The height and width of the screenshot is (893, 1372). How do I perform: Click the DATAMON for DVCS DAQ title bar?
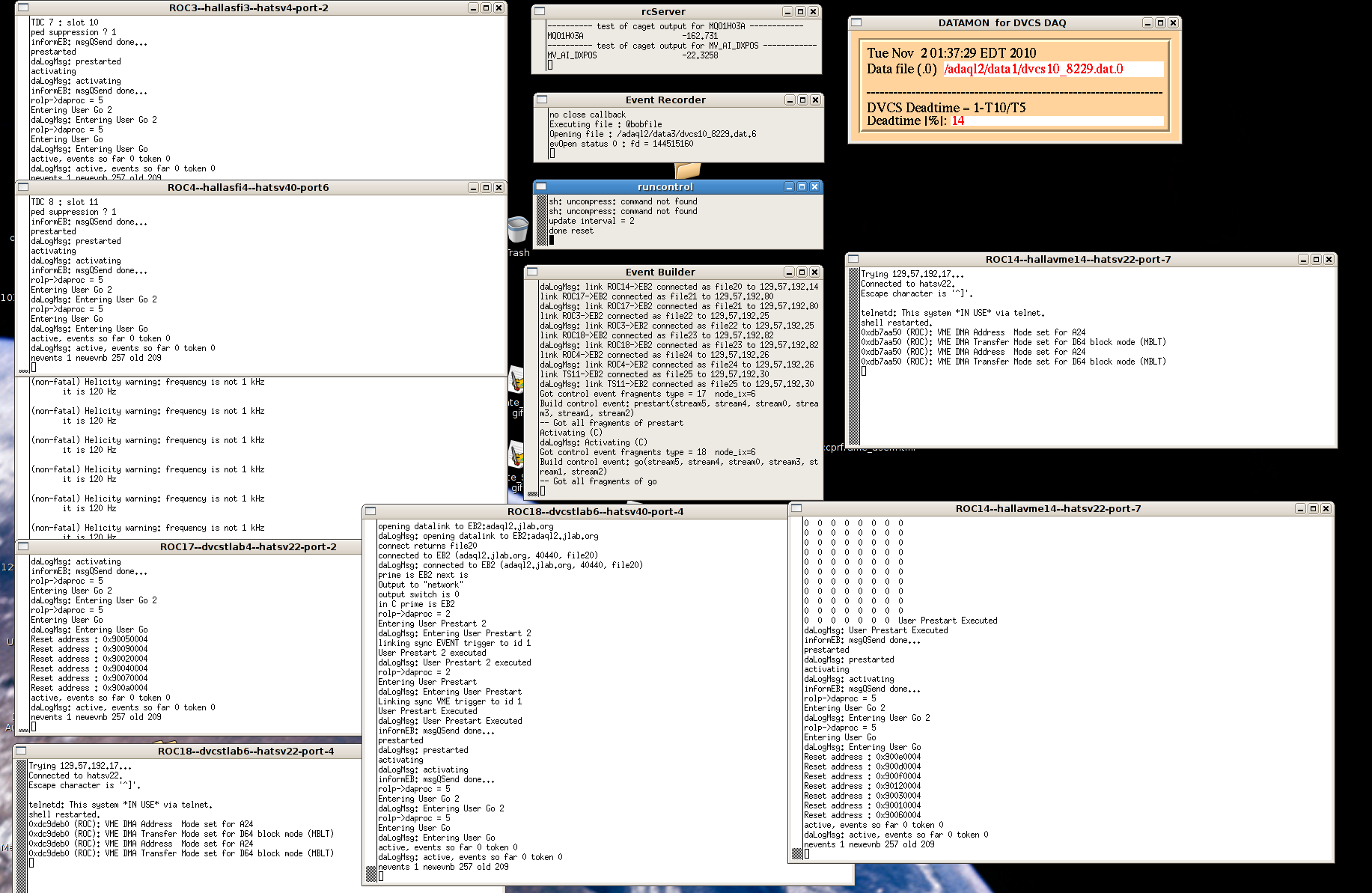tap(1002, 22)
